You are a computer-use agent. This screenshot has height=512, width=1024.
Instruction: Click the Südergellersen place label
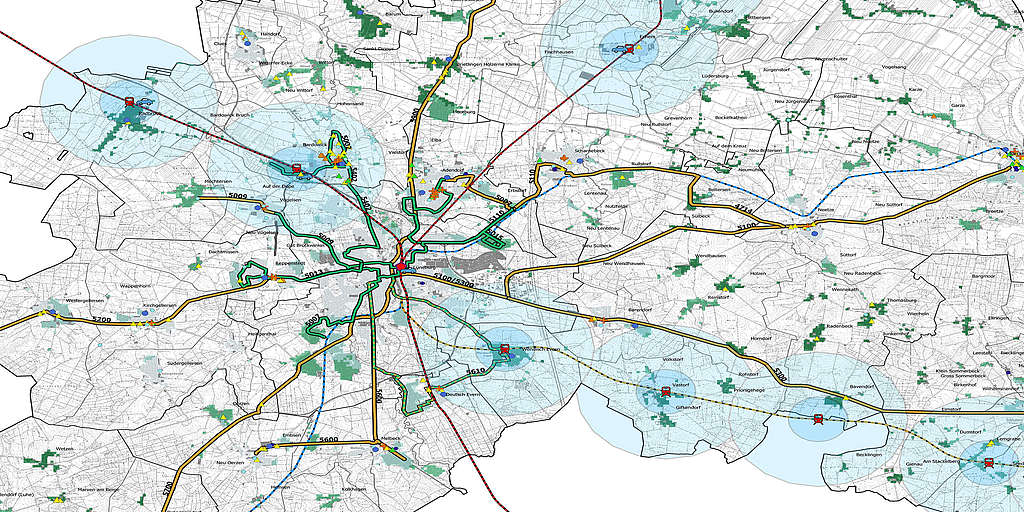[184, 363]
